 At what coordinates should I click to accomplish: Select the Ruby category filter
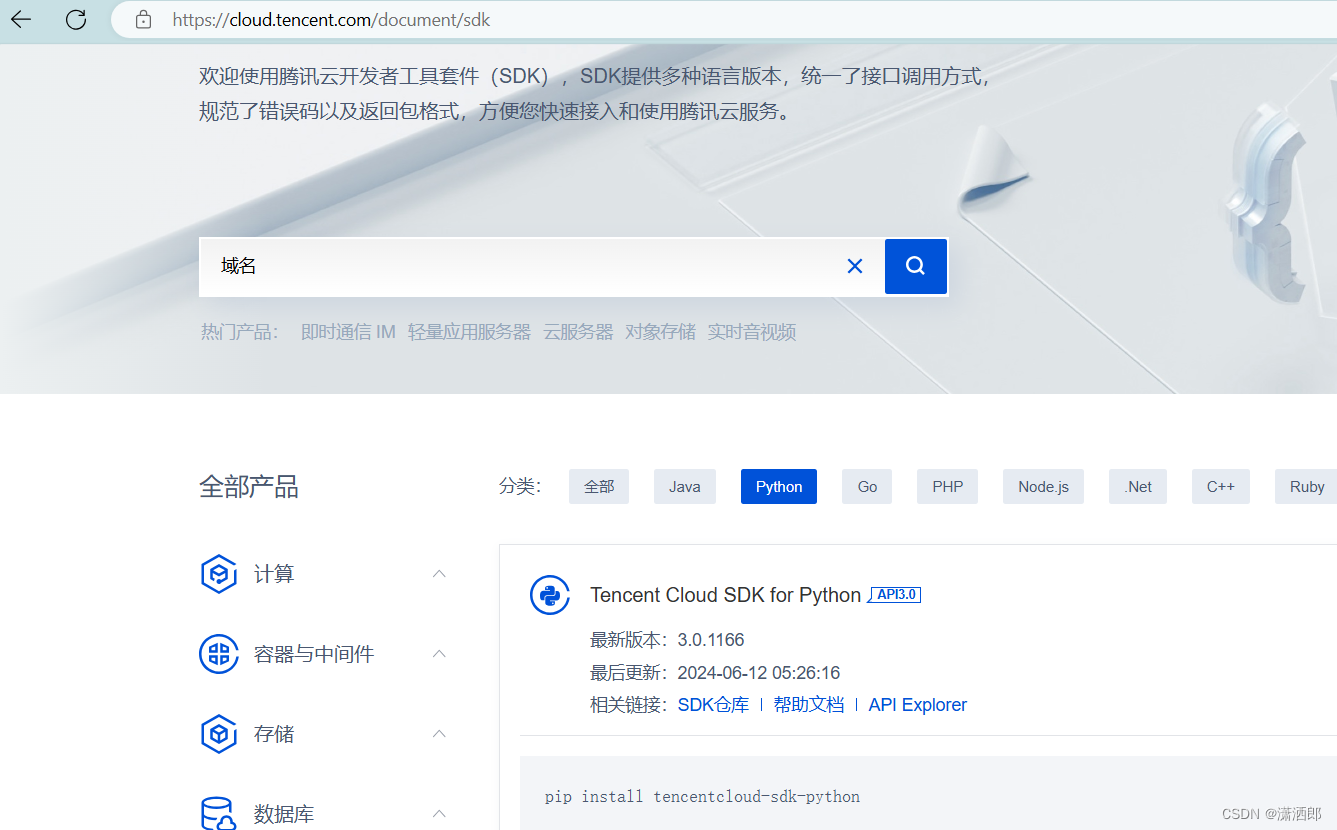pos(1306,486)
